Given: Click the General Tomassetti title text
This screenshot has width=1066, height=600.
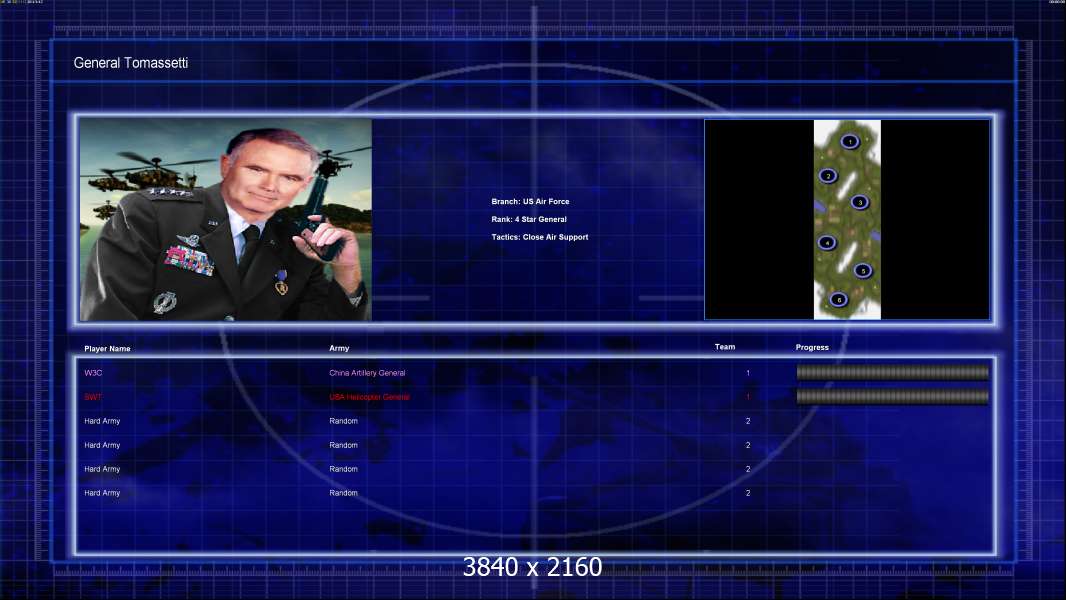Looking at the screenshot, I should coord(130,63).
